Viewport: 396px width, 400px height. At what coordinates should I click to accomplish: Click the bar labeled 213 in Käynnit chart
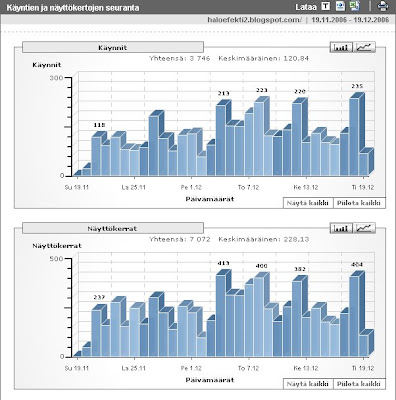pos(221,140)
